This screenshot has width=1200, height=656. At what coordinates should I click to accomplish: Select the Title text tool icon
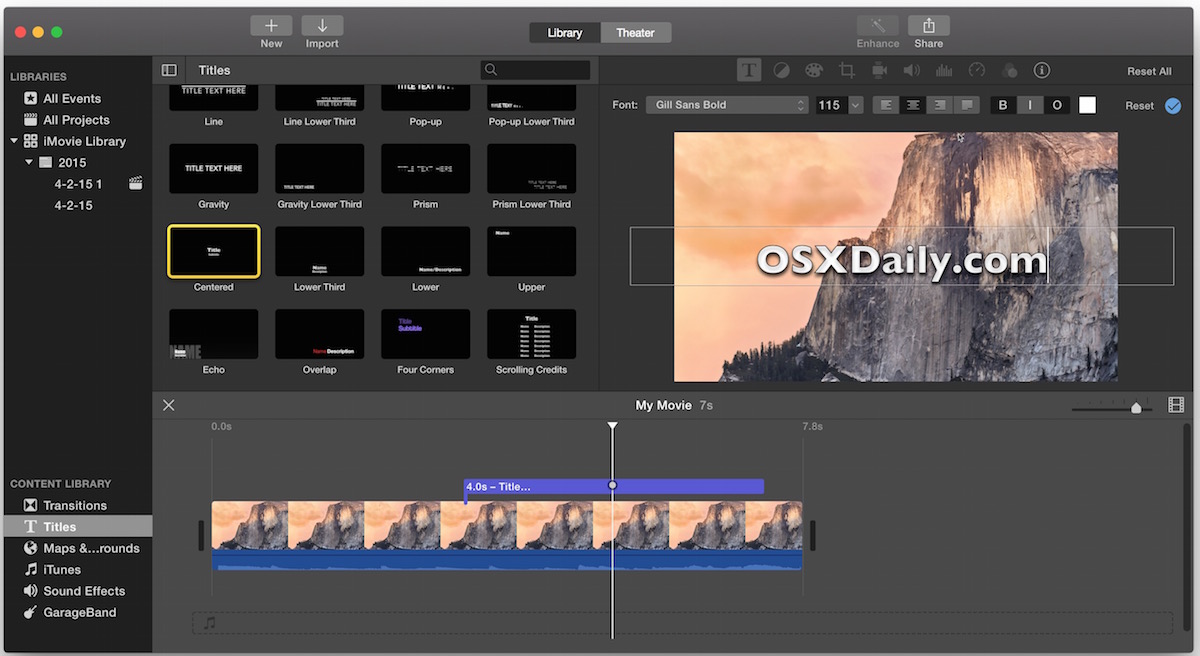pos(748,70)
